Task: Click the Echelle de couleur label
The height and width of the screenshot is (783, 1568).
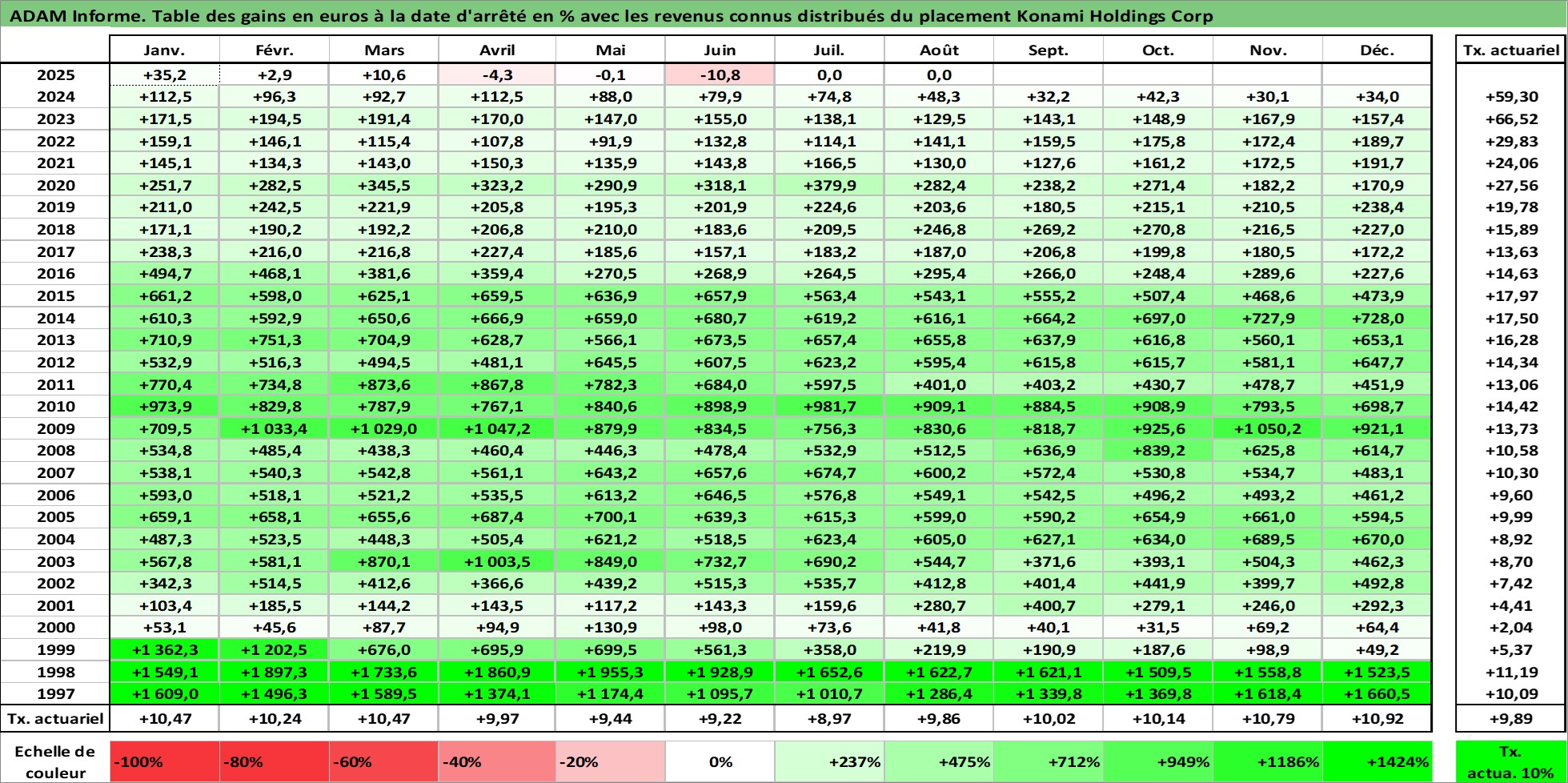Action: (55, 762)
